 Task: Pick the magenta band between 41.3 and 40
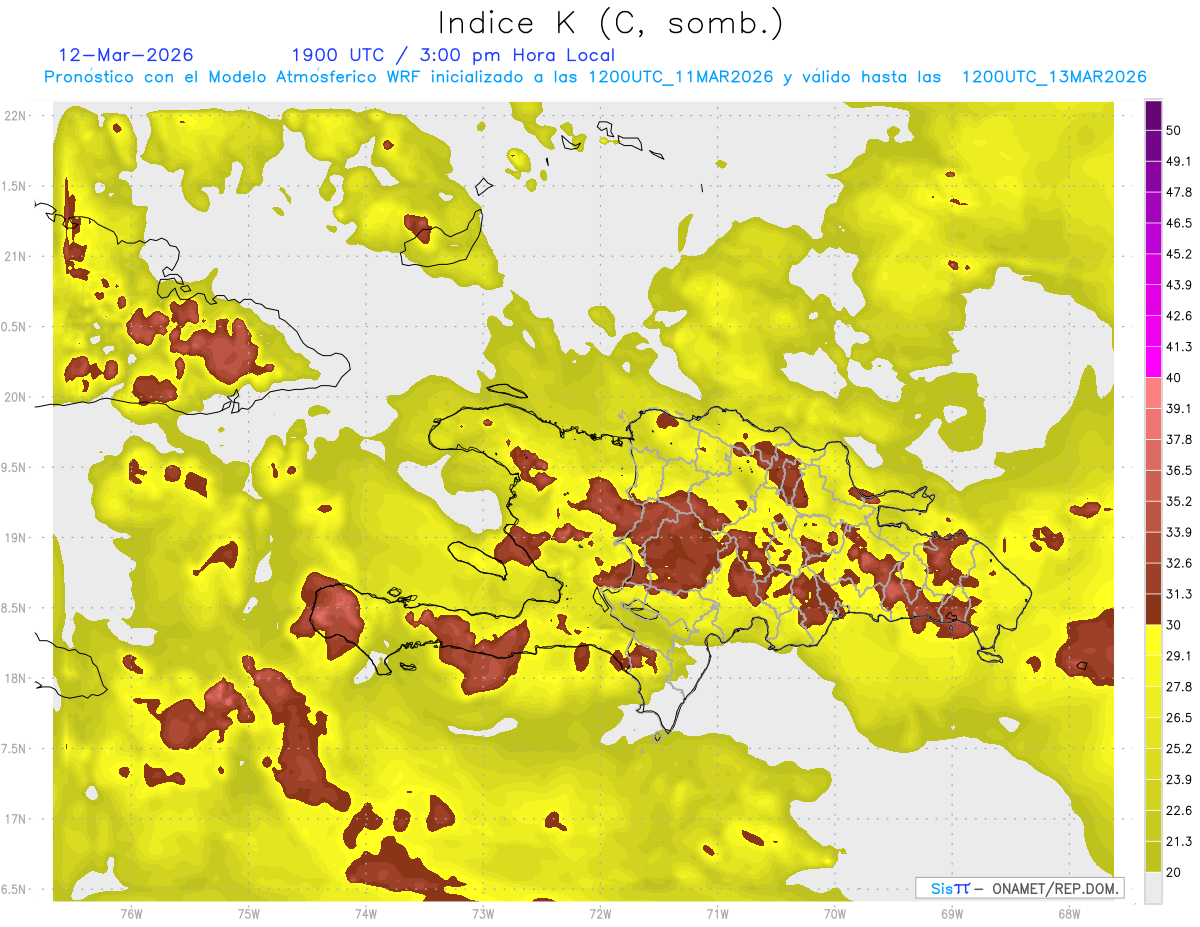[1153, 362]
